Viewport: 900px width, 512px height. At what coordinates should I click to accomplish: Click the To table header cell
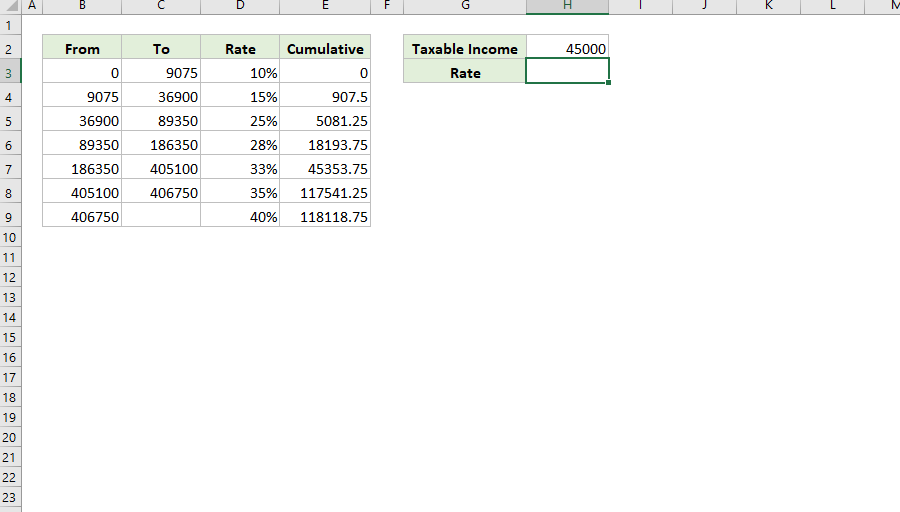click(161, 48)
